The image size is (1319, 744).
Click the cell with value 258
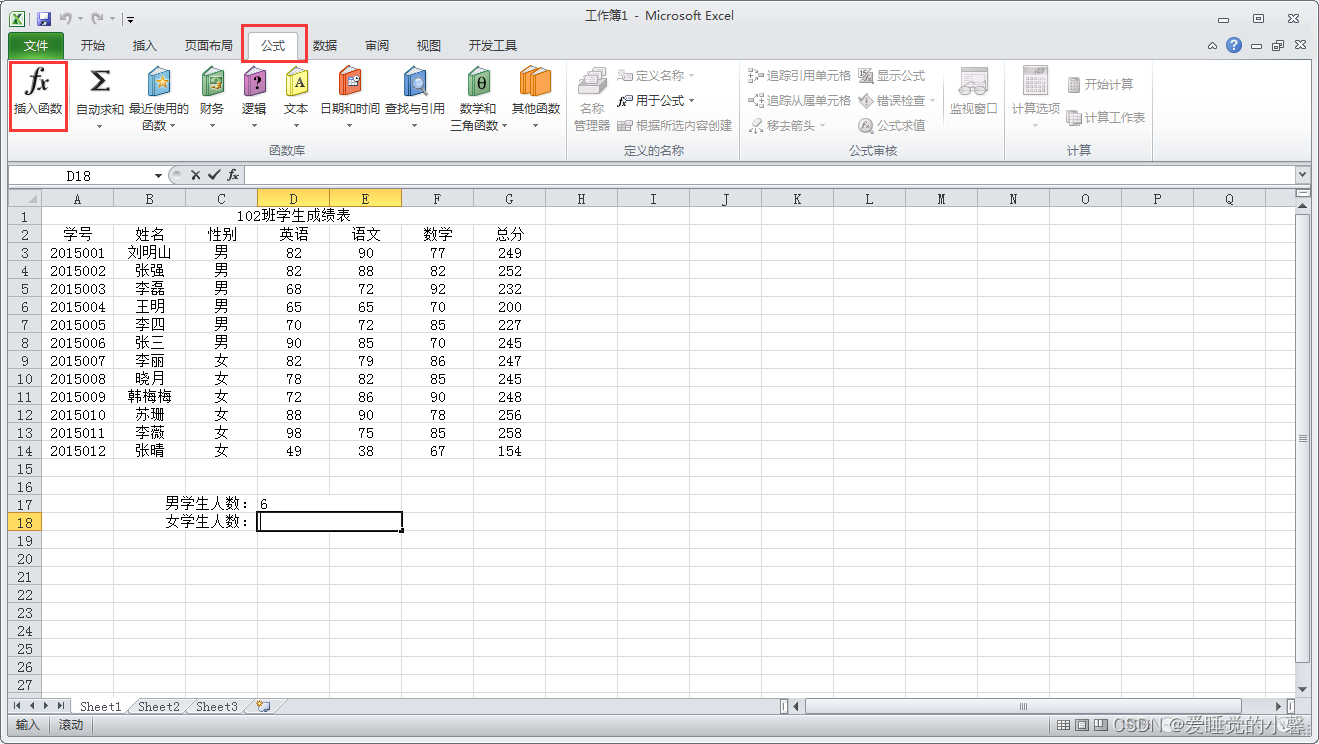tap(510, 433)
